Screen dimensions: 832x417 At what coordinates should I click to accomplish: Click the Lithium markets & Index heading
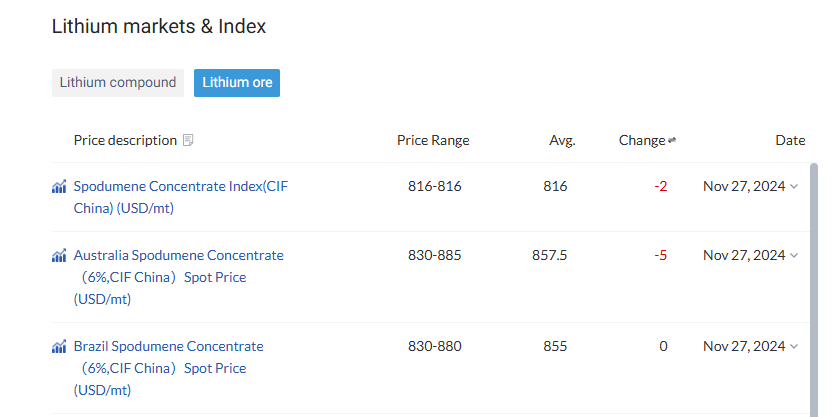tap(159, 27)
